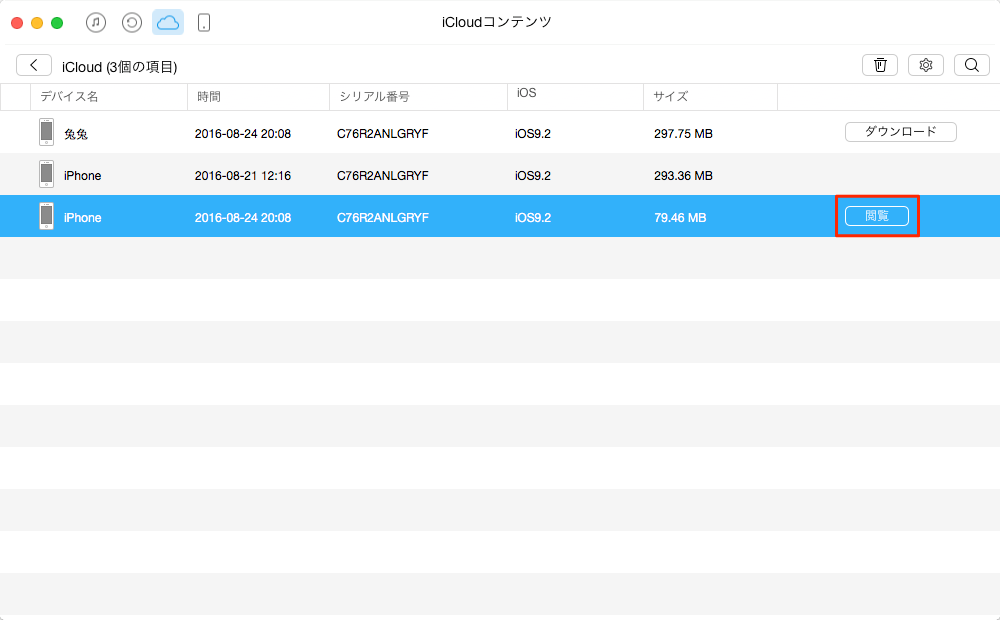Image resolution: width=1000 pixels, height=620 pixels.
Task: Go back with the left arrow button
Action: pos(34,65)
